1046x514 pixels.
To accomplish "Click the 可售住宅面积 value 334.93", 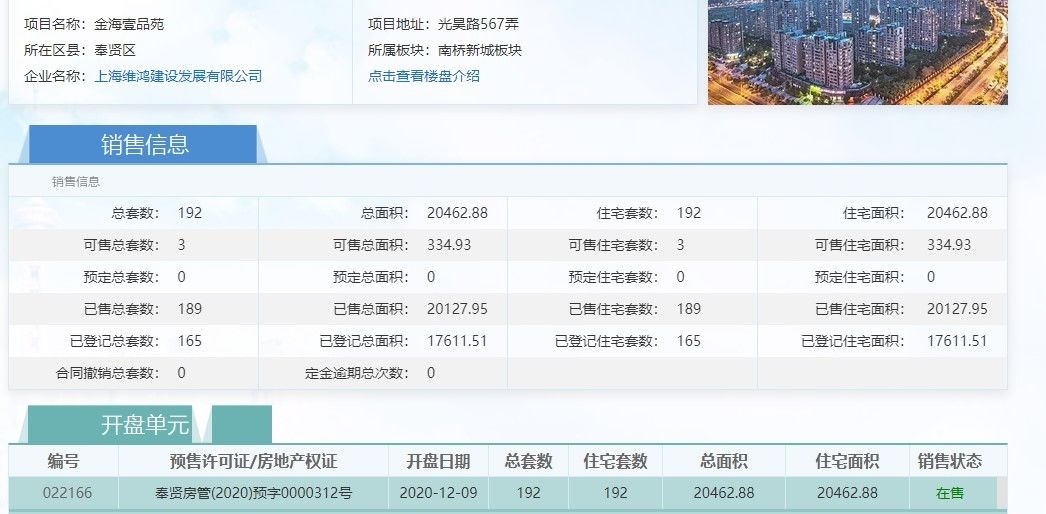I will (949, 245).
